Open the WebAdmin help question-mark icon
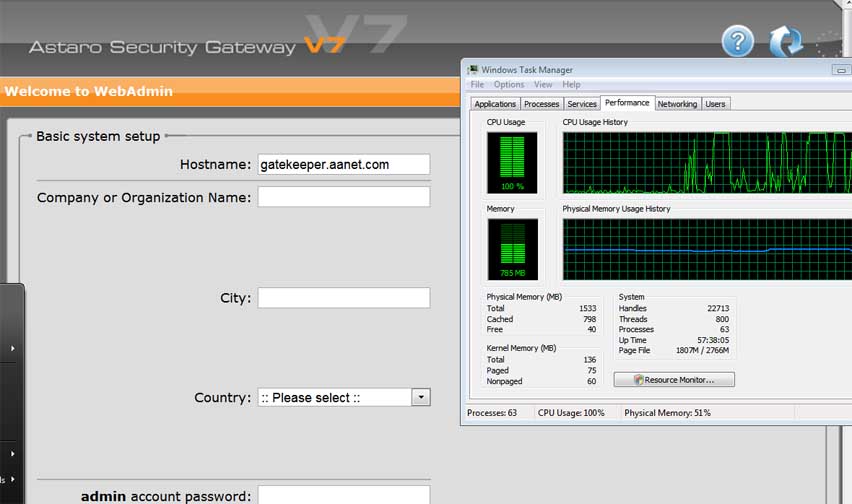Image resolution: width=852 pixels, height=504 pixels. click(737, 41)
